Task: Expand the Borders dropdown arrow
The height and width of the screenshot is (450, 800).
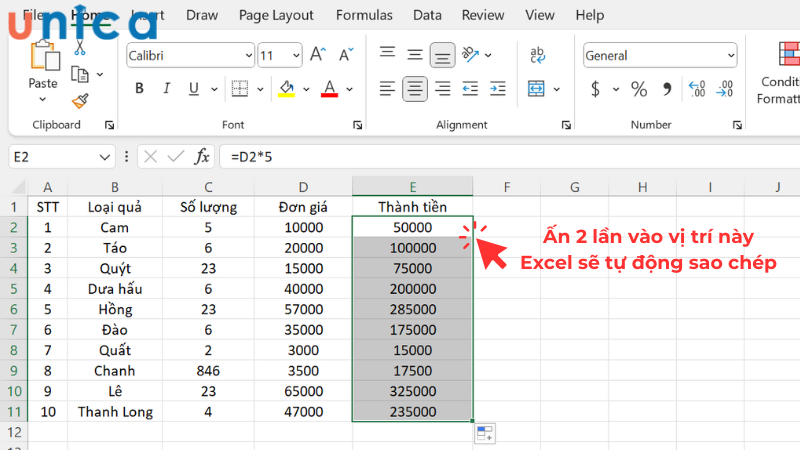Action: (x=260, y=89)
